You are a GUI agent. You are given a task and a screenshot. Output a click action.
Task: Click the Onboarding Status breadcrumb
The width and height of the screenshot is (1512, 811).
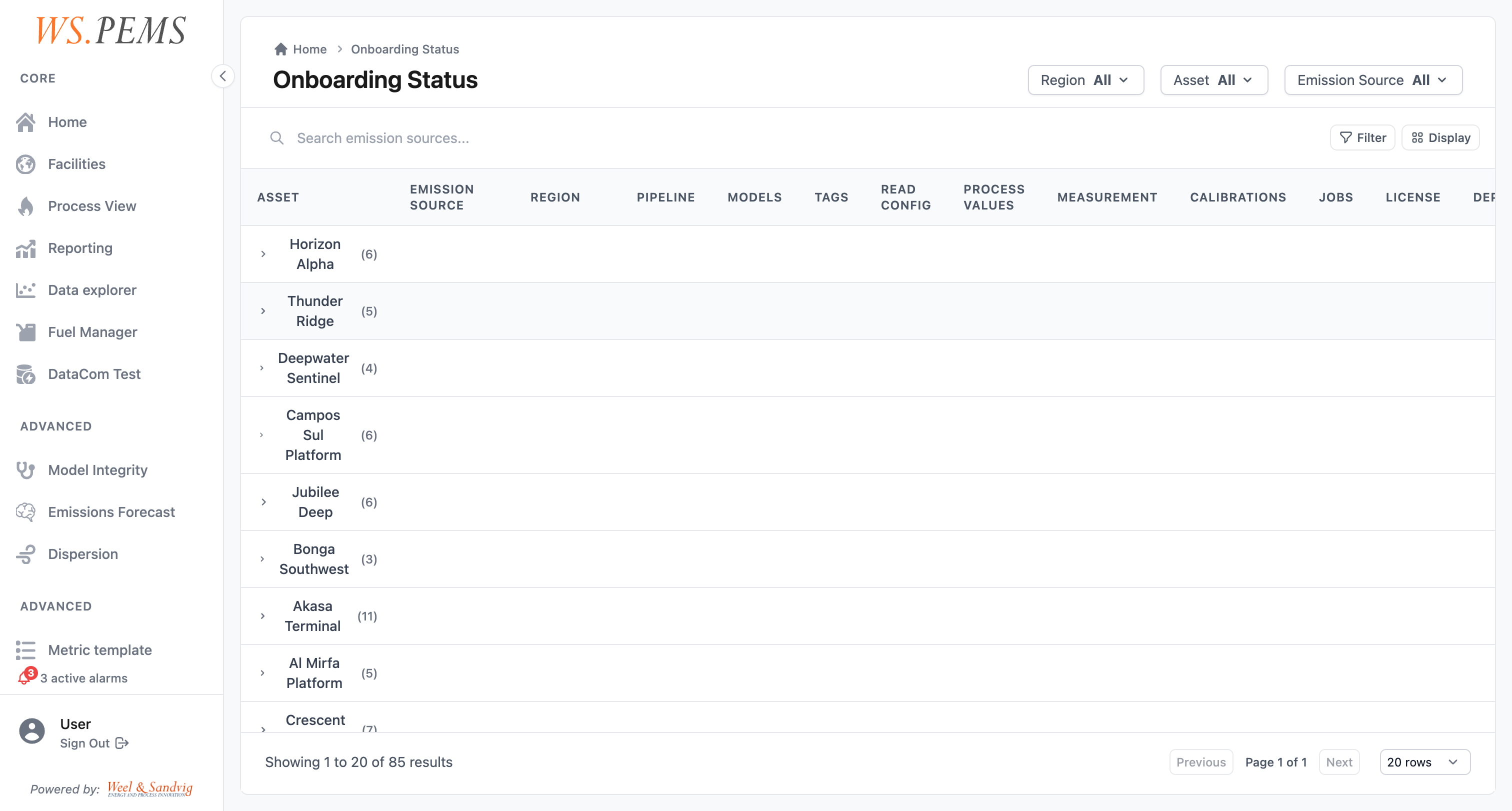(405, 49)
